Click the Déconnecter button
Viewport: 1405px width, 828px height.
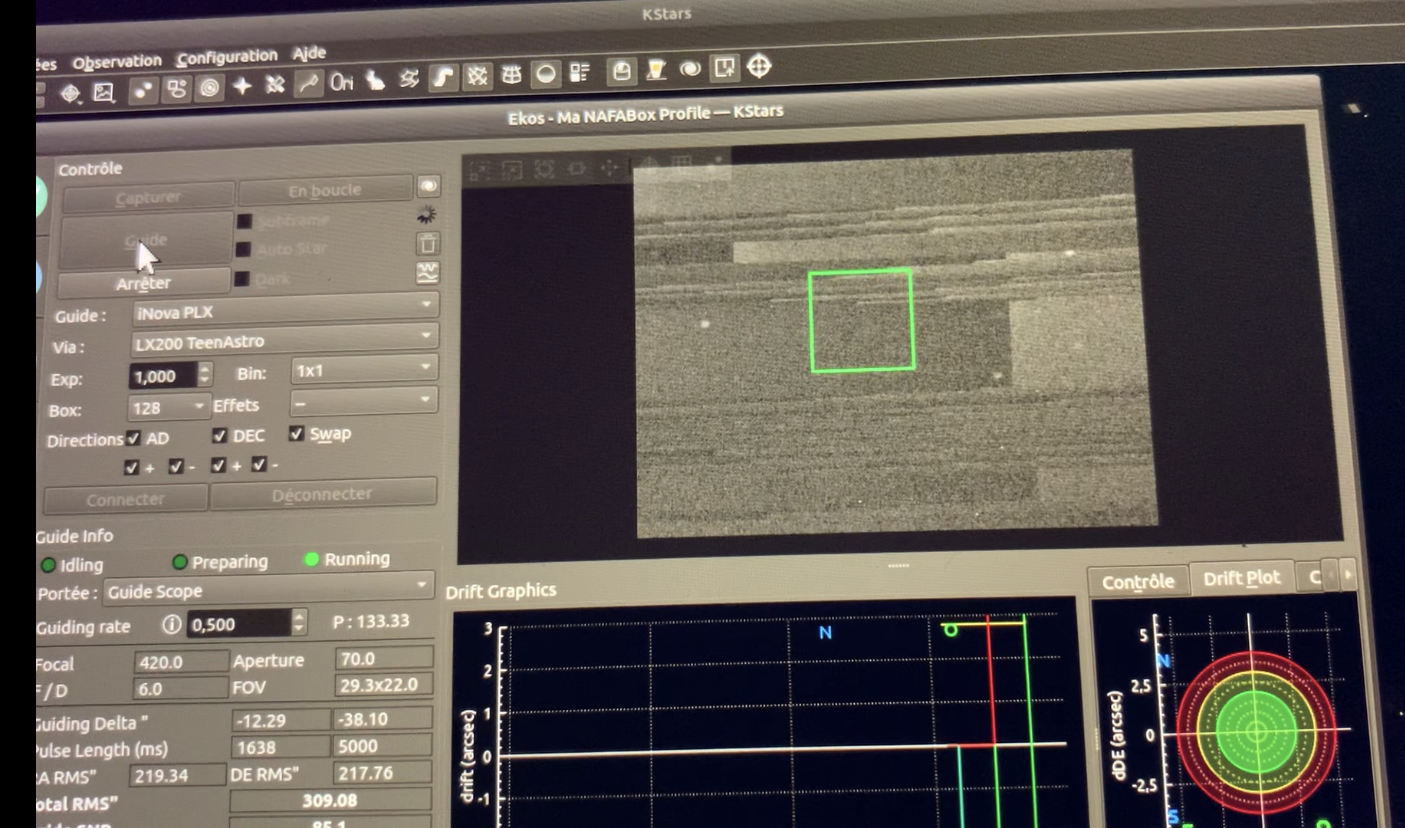click(x=323, y=494)
